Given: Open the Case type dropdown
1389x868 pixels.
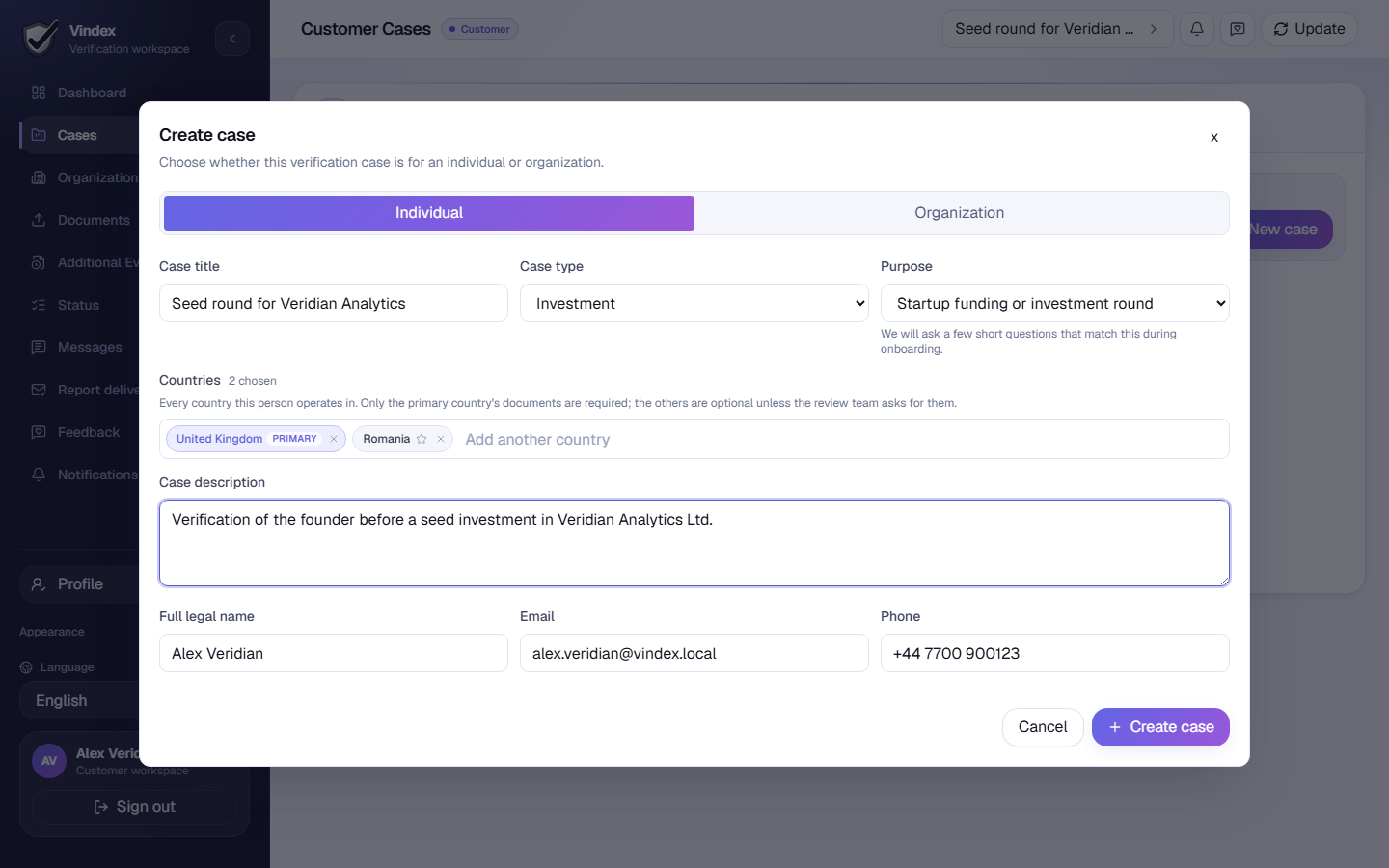Looking at the screenshot, I should coord(694,303).
